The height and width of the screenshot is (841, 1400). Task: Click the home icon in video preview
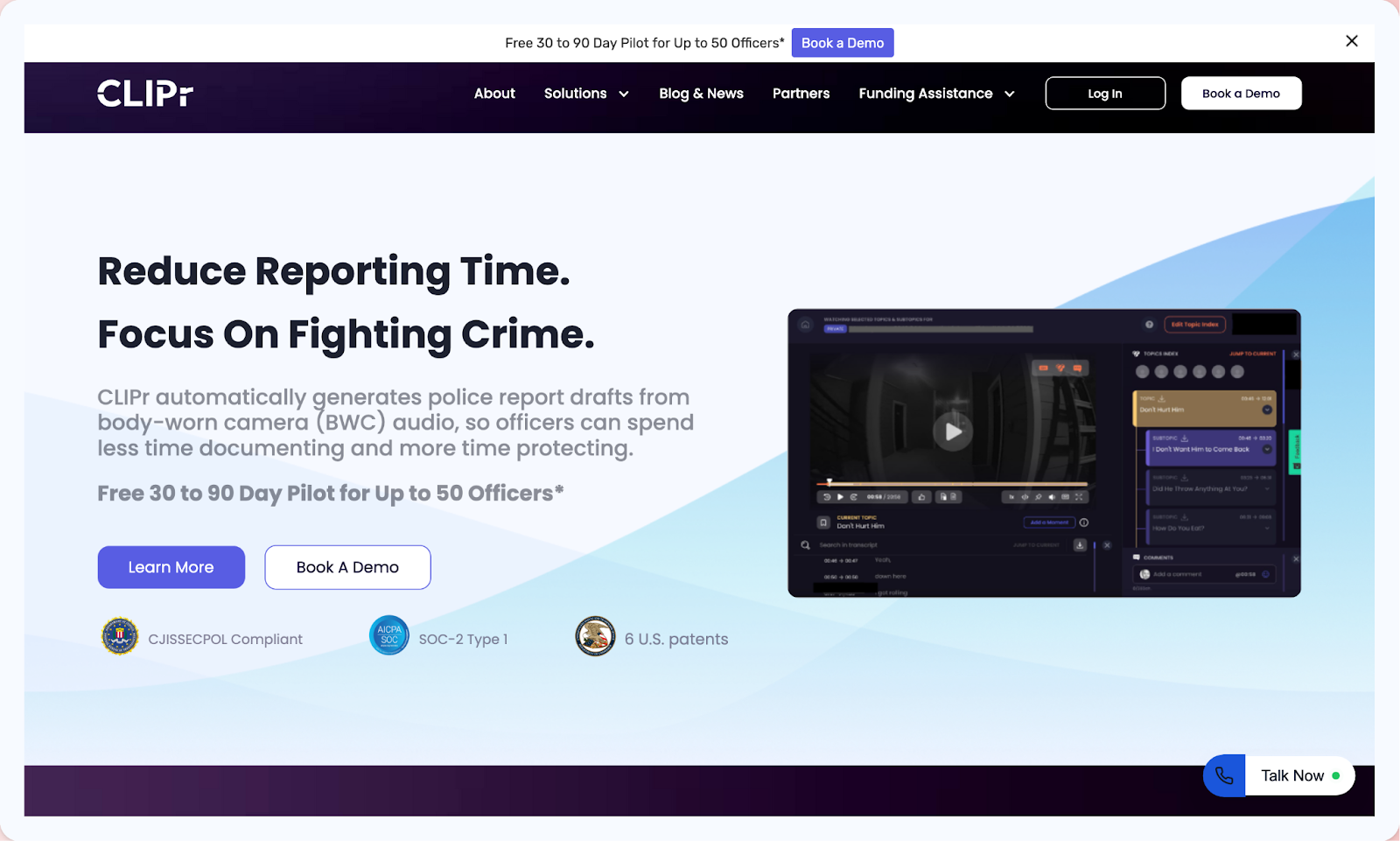pyautogui.click(x=805, y=325)
